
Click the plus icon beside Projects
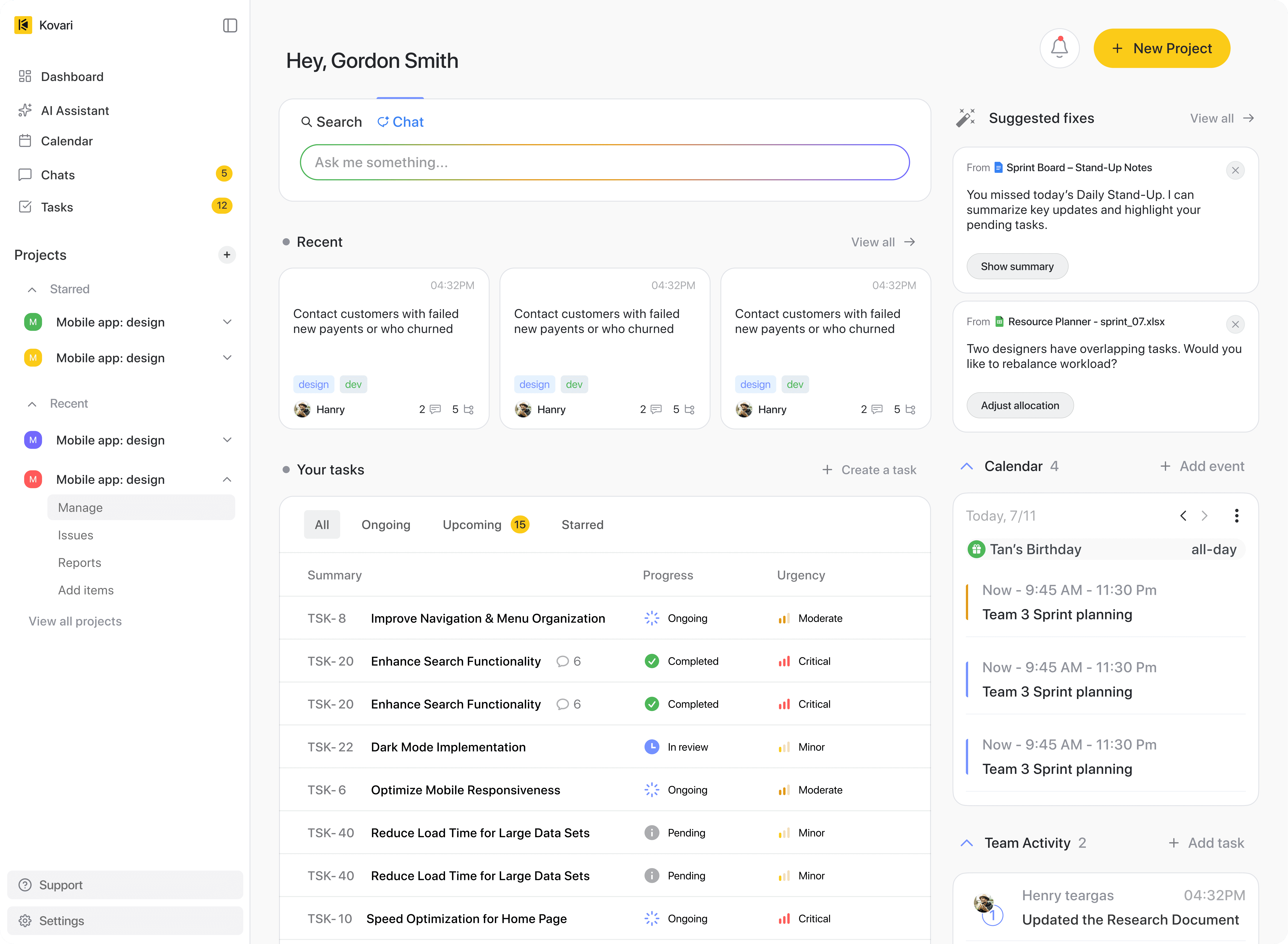pos(227,255)
